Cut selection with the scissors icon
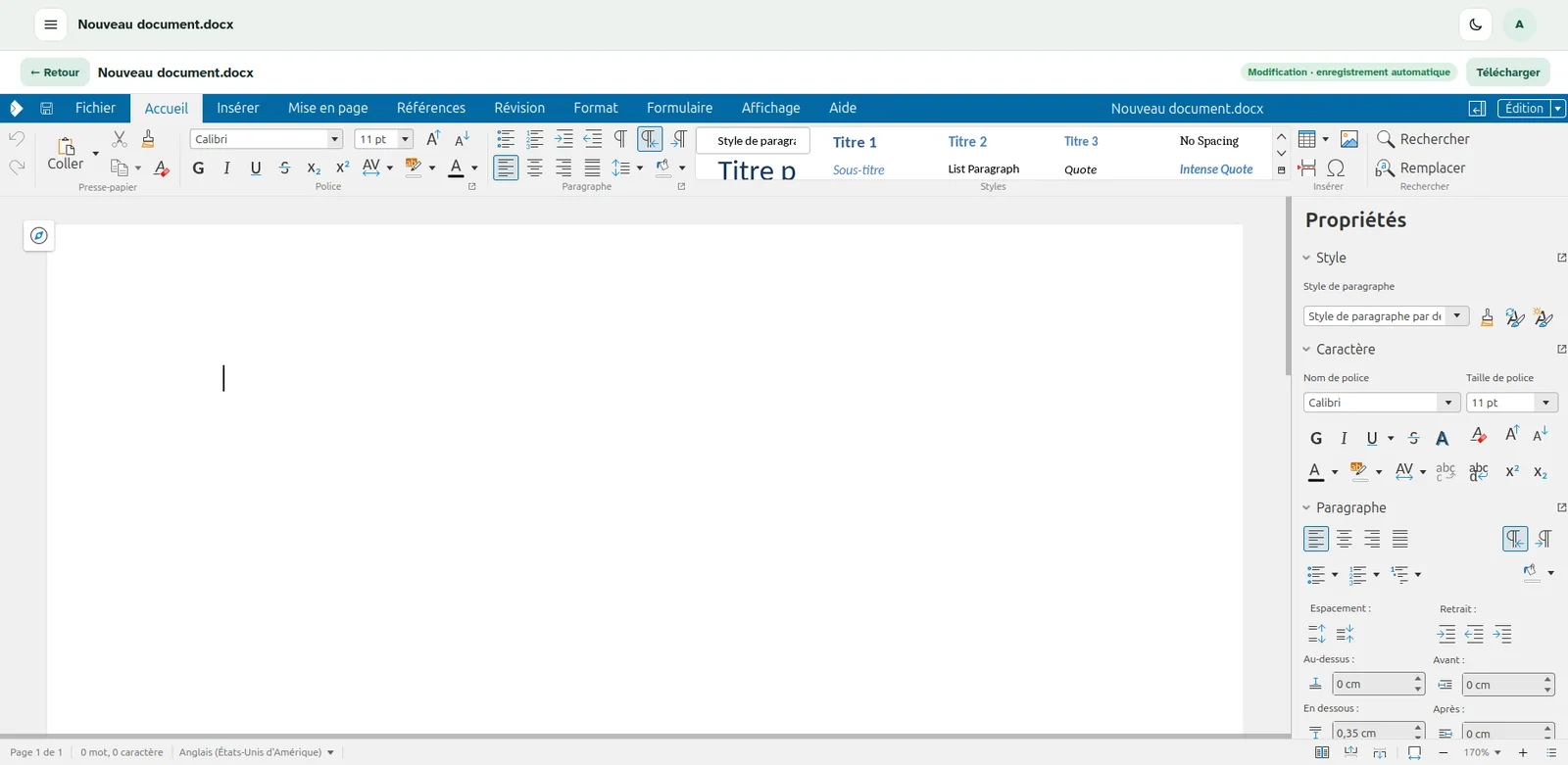Image resolution: width=1568 pixels, height=765 pixels. tap(120, 139)
